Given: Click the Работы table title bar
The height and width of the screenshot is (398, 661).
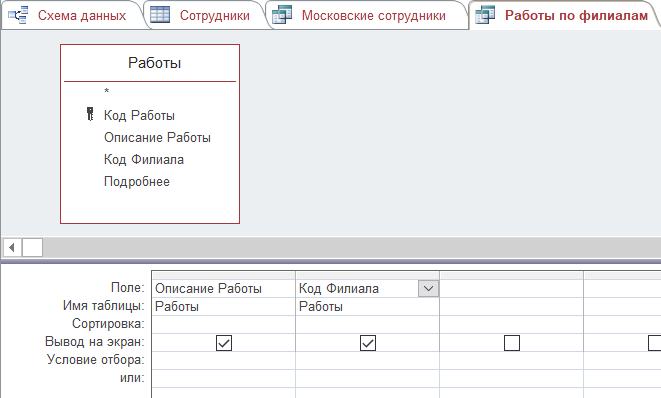Looking at the screenshot, I should click(x=150, y=63).
